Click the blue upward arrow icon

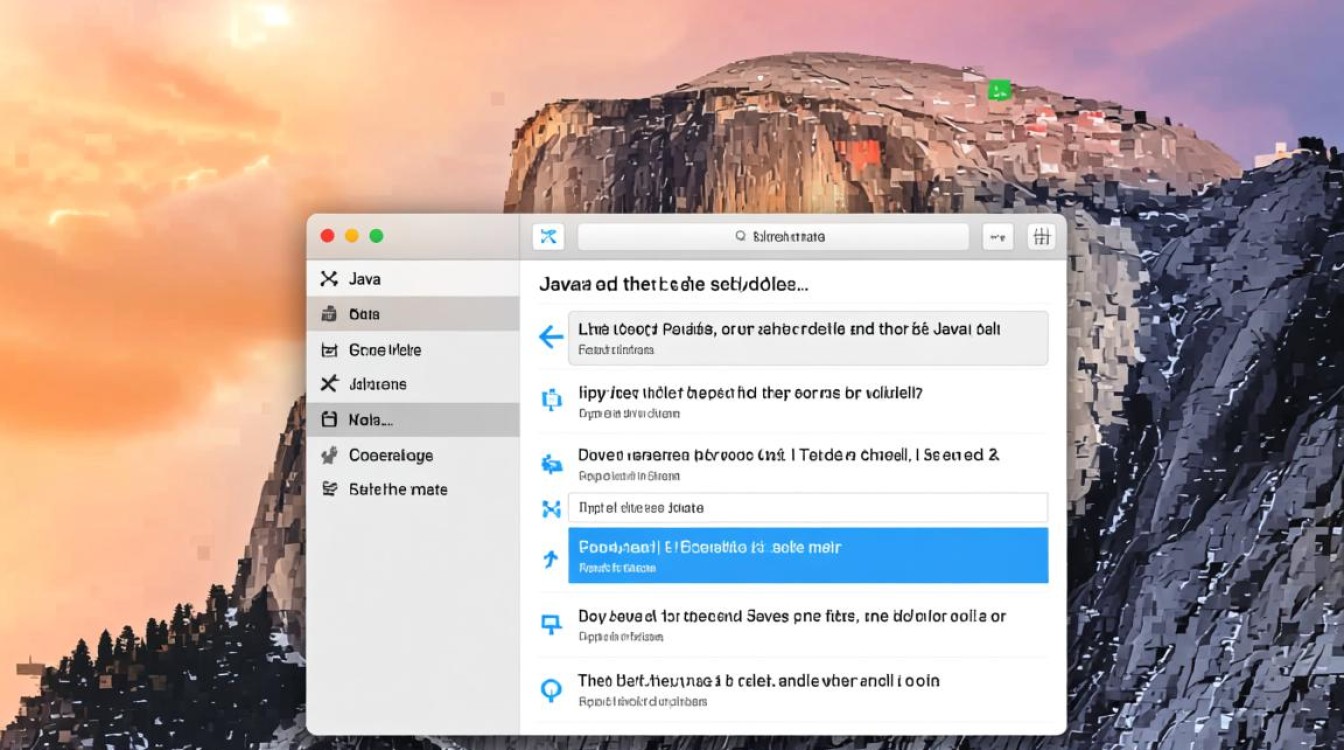click(x=551, y=558)
